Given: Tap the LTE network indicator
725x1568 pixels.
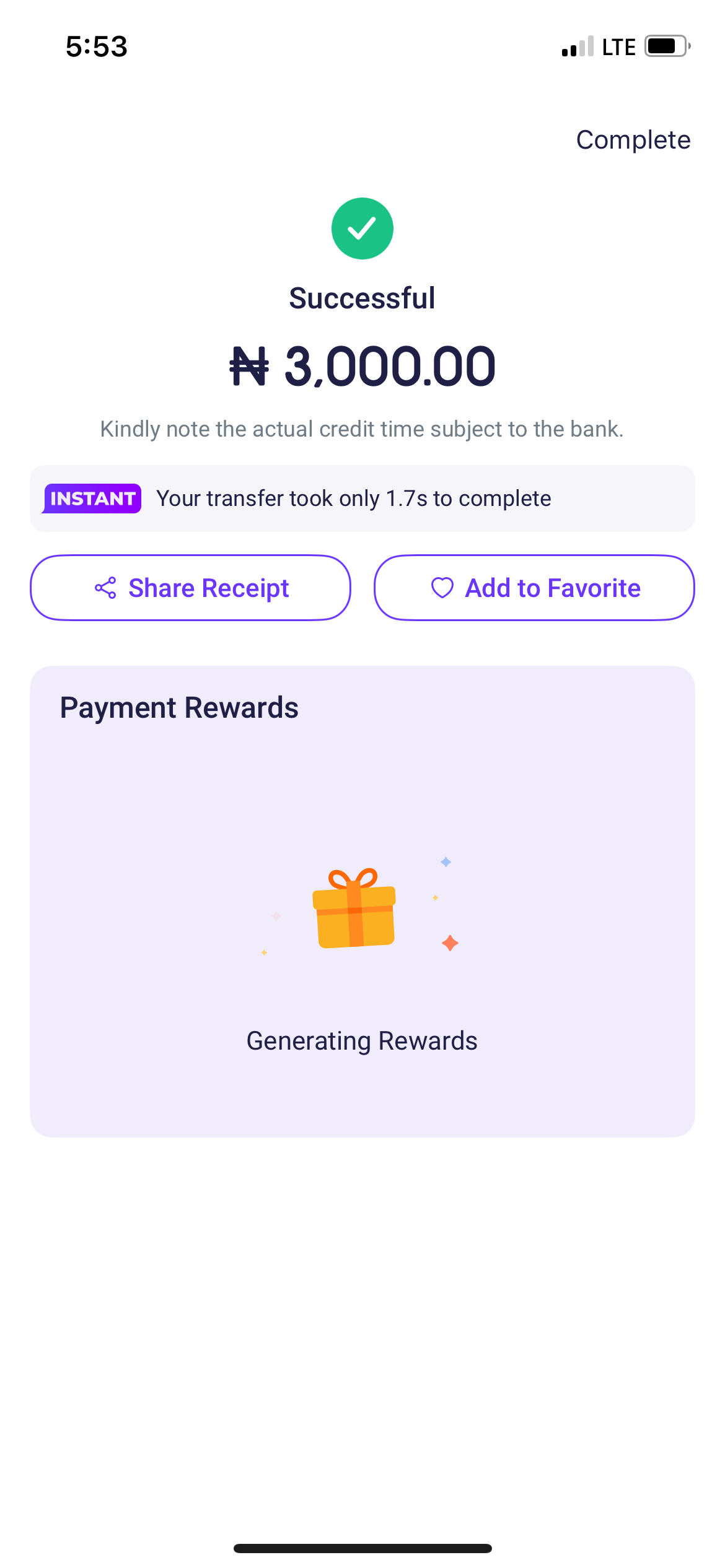Looking at the screenshot, I should [618, 47].
